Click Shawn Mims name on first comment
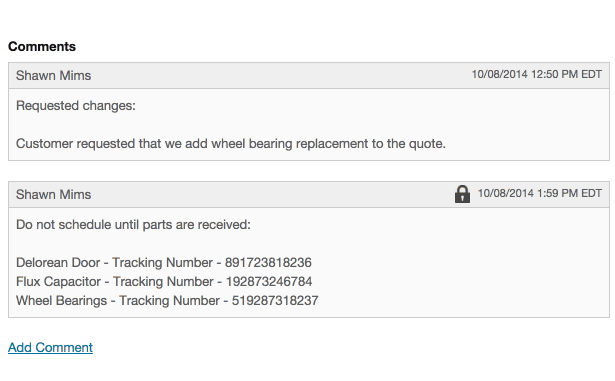 click(53, 75)
